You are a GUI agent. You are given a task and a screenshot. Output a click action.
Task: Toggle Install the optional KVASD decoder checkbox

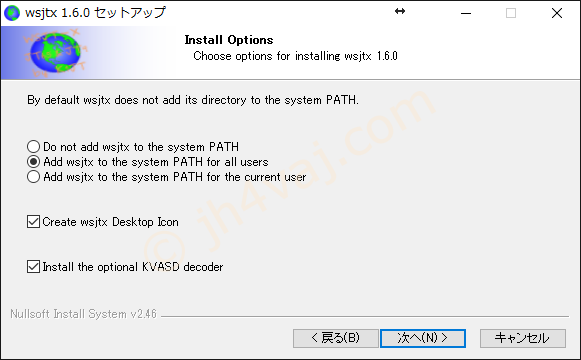pos(33,267)
